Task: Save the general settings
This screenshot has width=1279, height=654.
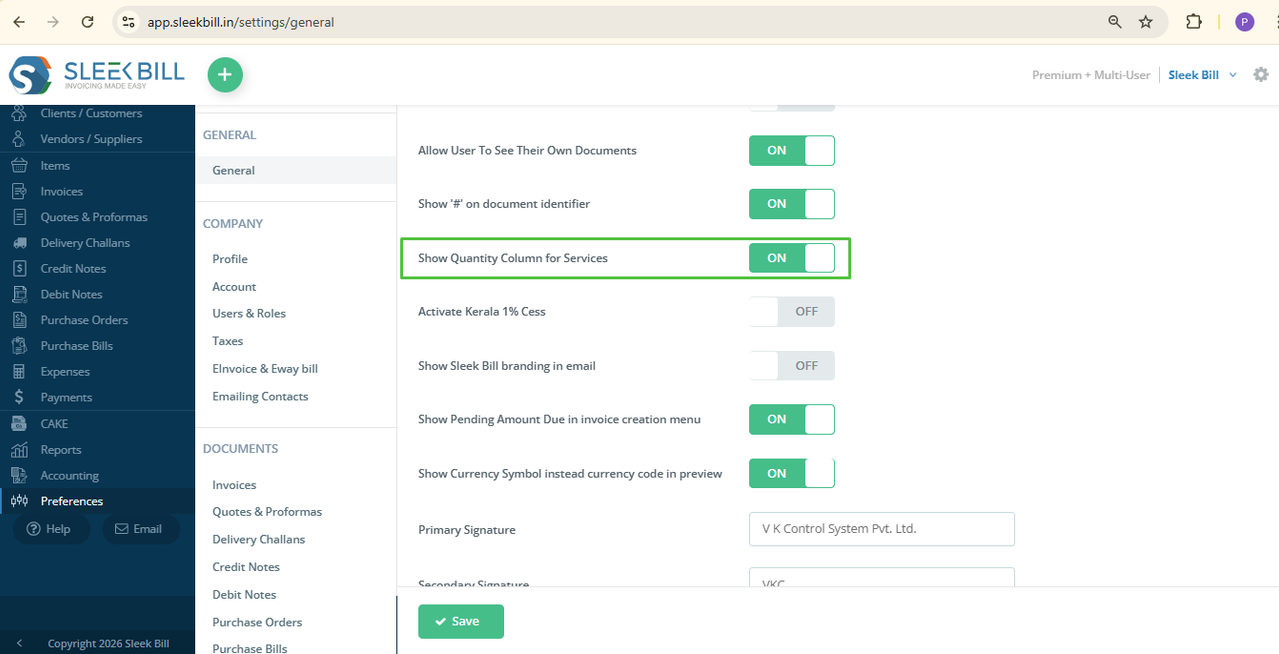Action: 461,621
